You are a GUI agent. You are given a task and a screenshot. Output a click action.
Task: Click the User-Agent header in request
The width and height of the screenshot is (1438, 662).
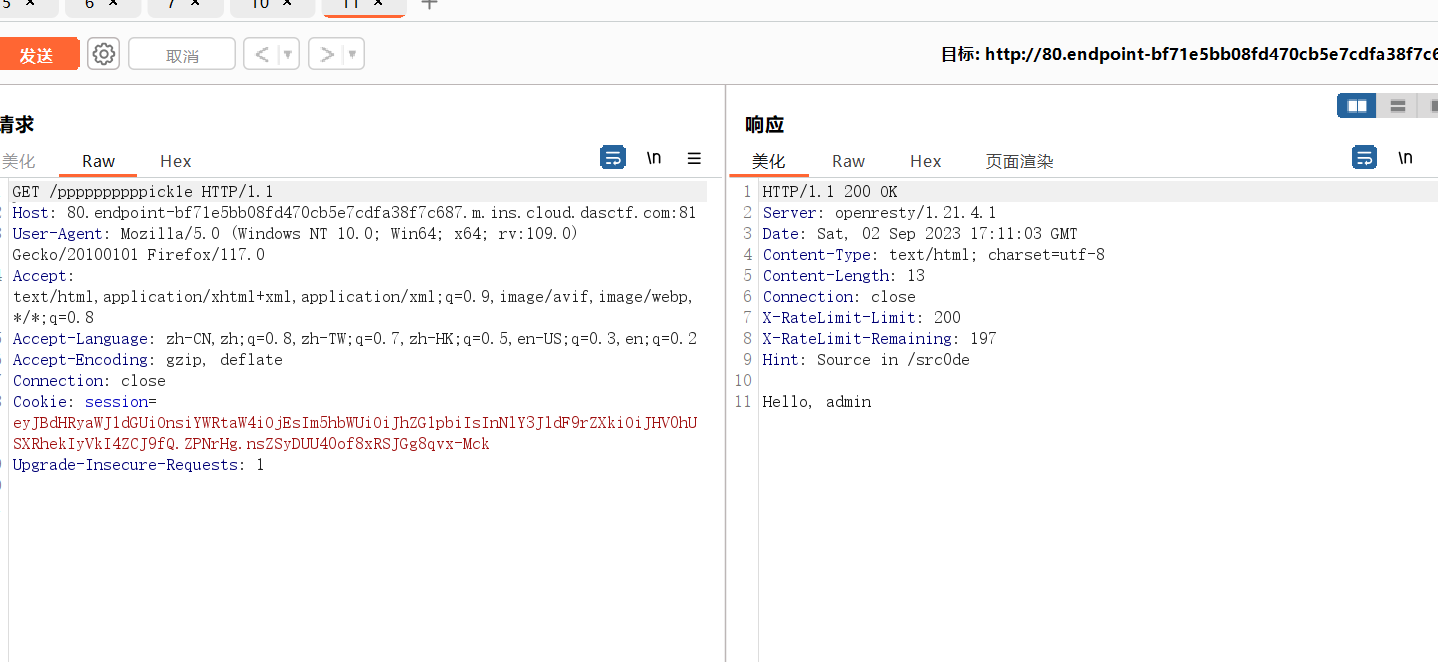pyautogui.click(x=295, y=244)
